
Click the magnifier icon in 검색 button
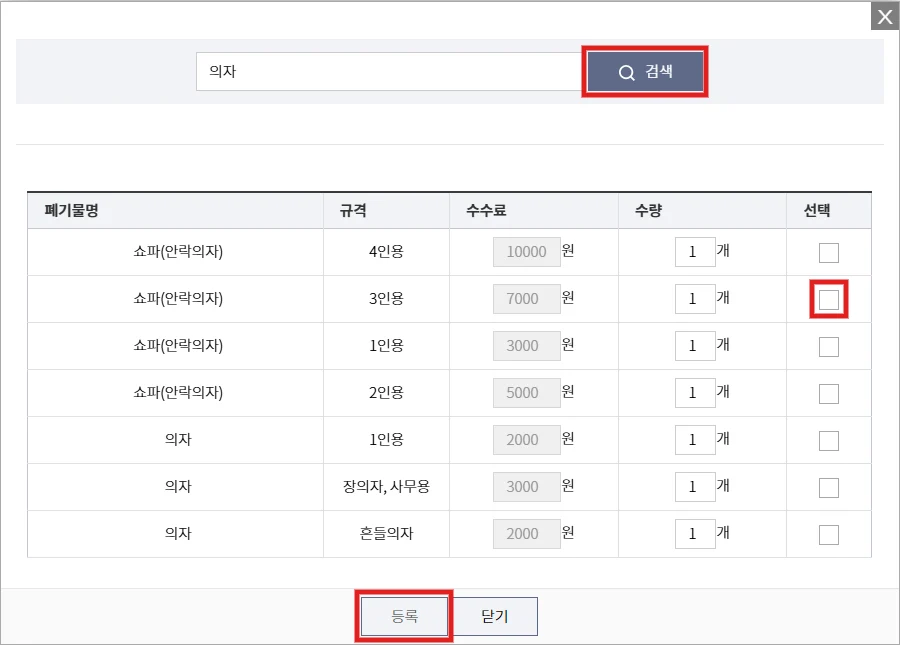626,73
